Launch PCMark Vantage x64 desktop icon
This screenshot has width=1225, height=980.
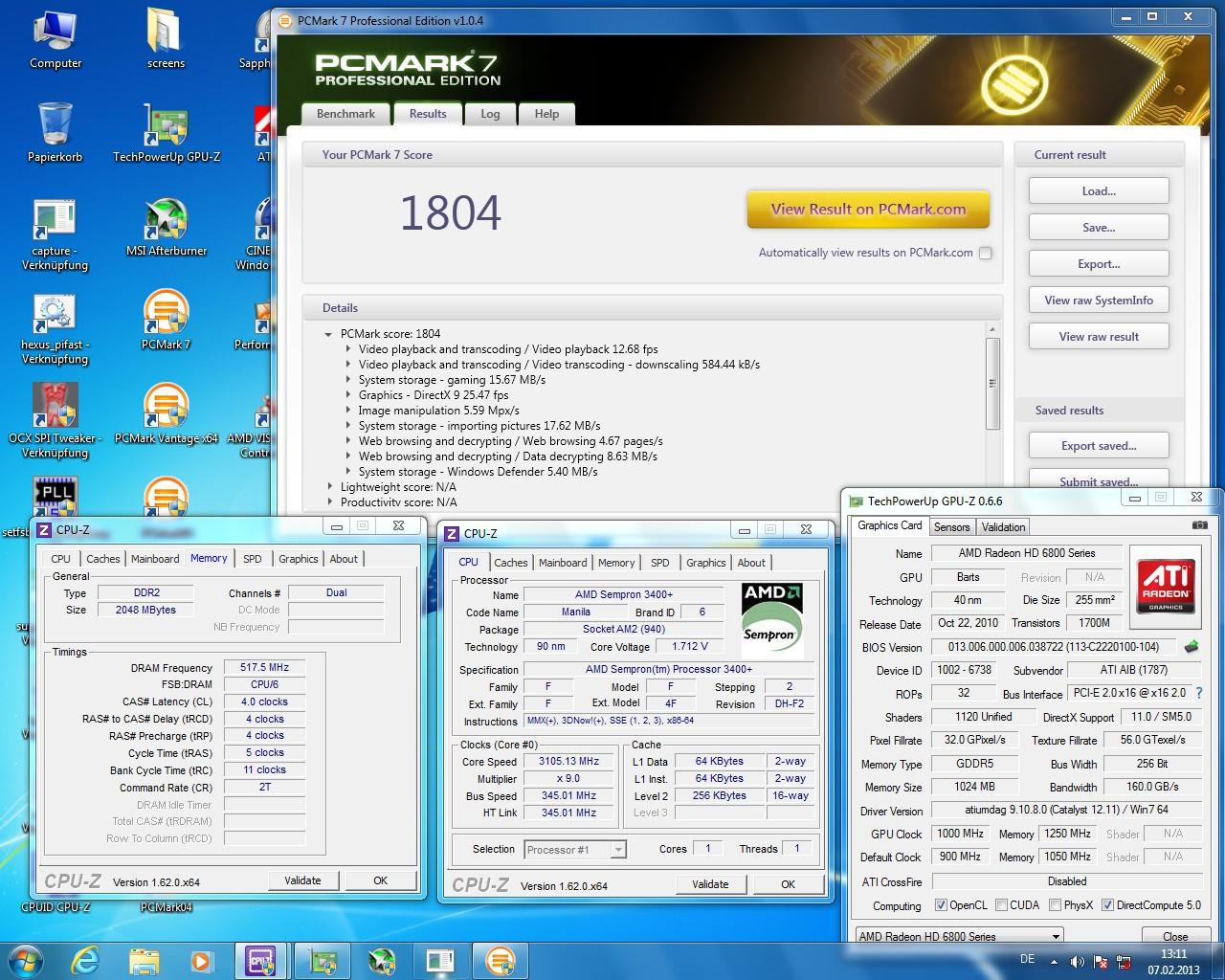[x=167, y=414]
